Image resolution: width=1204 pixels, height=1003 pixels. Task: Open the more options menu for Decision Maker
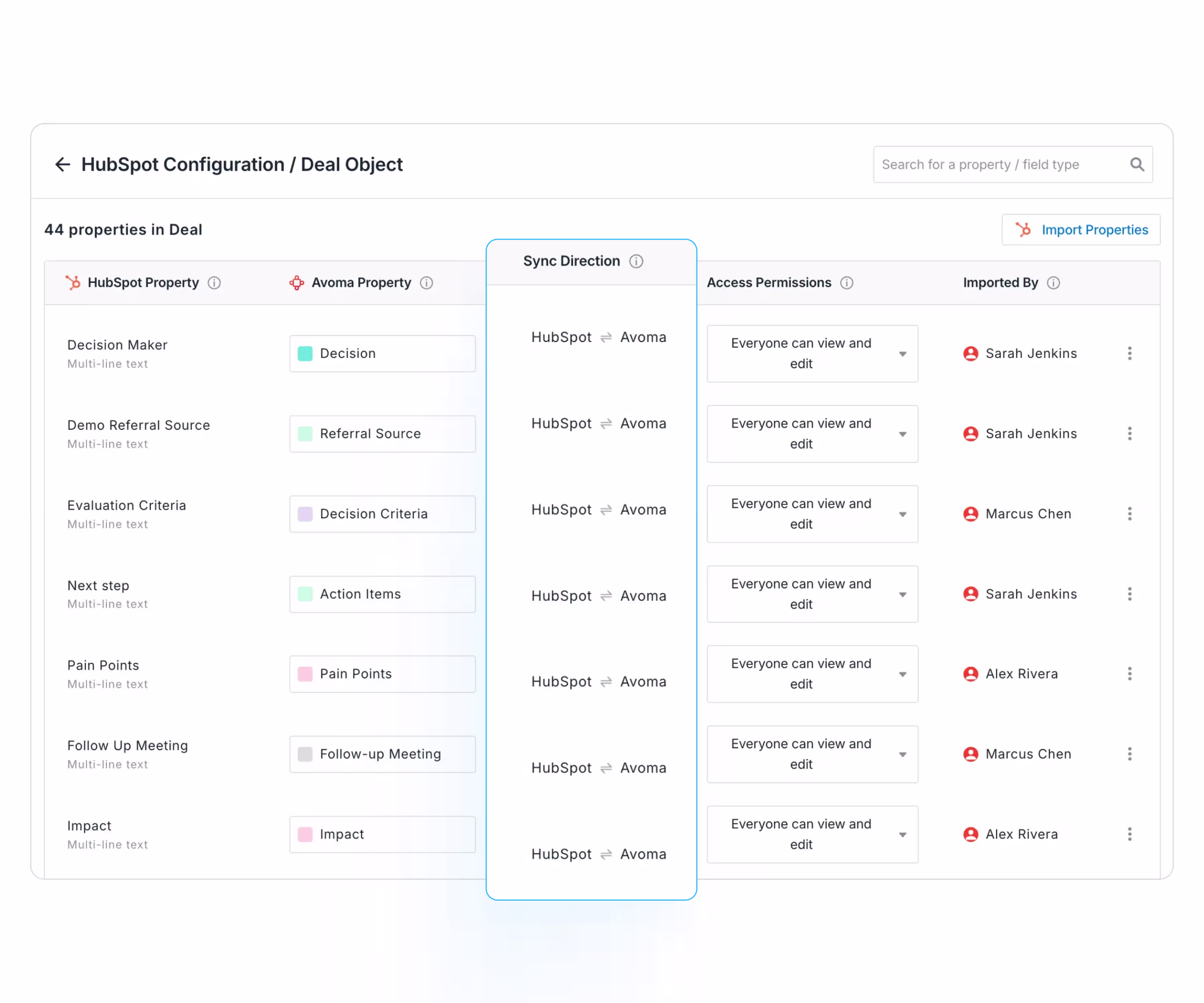pos(1130,354)
